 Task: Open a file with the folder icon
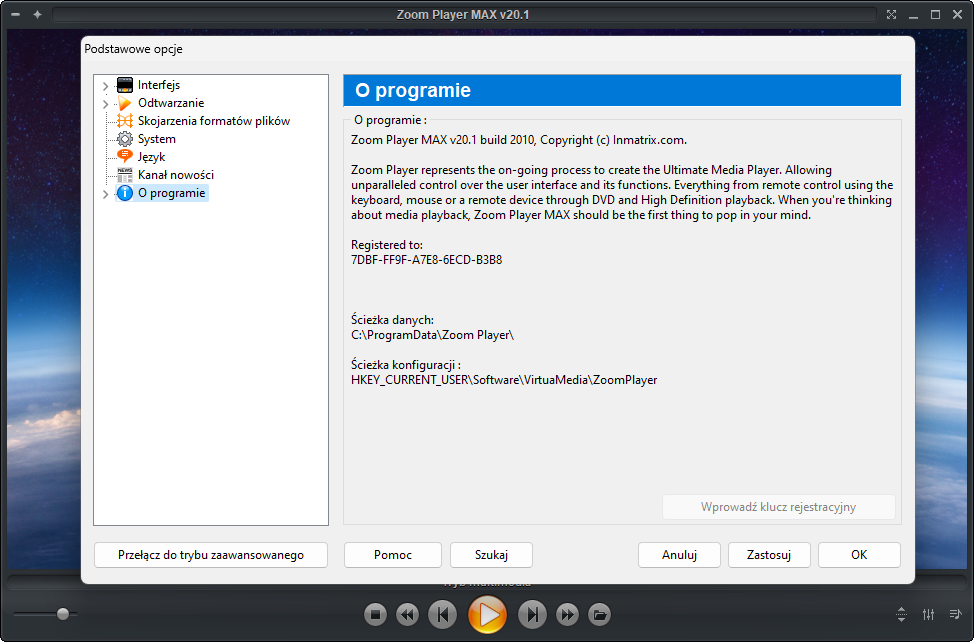599,615
